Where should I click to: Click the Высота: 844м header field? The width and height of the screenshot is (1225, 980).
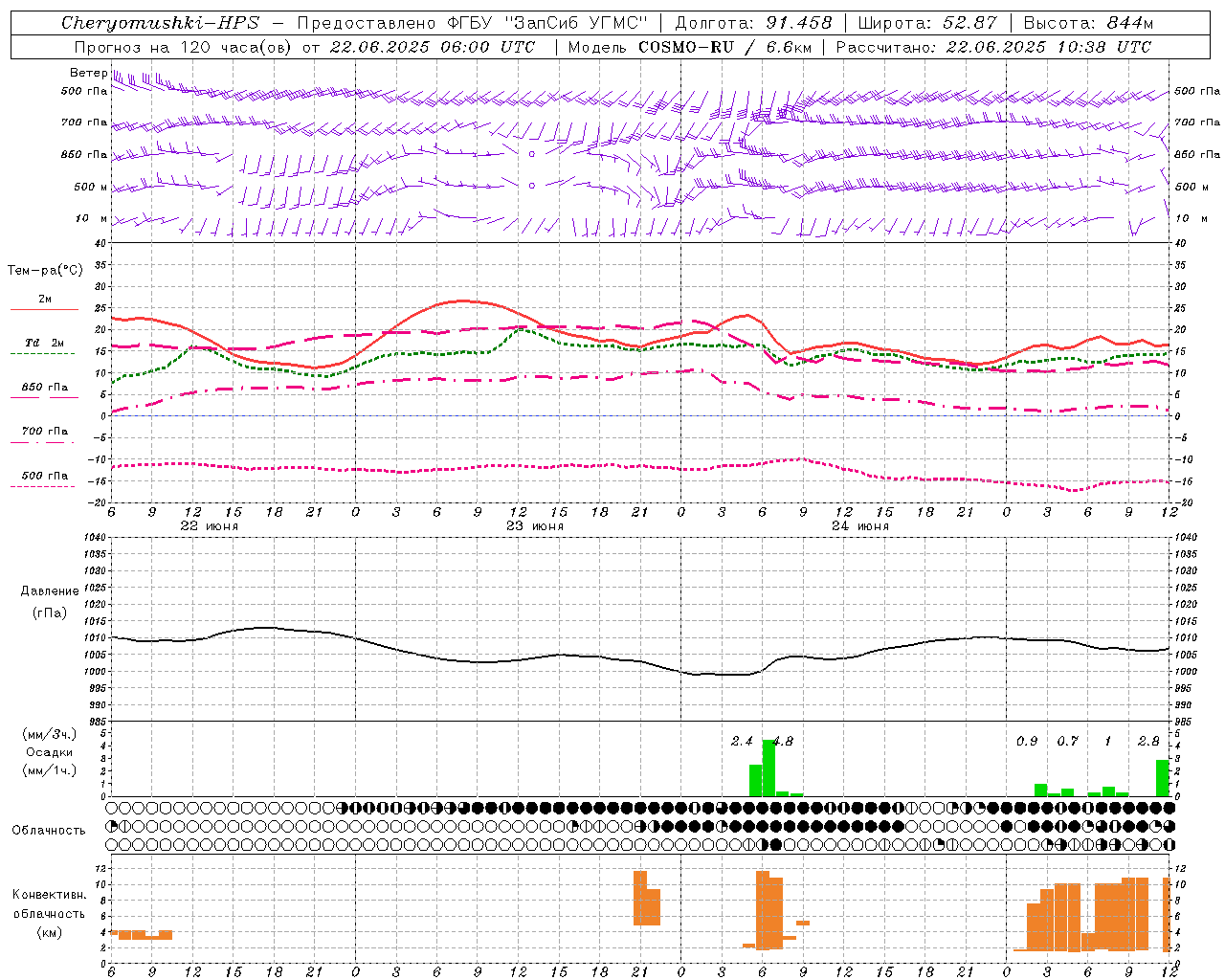(x=1088, y=23)
